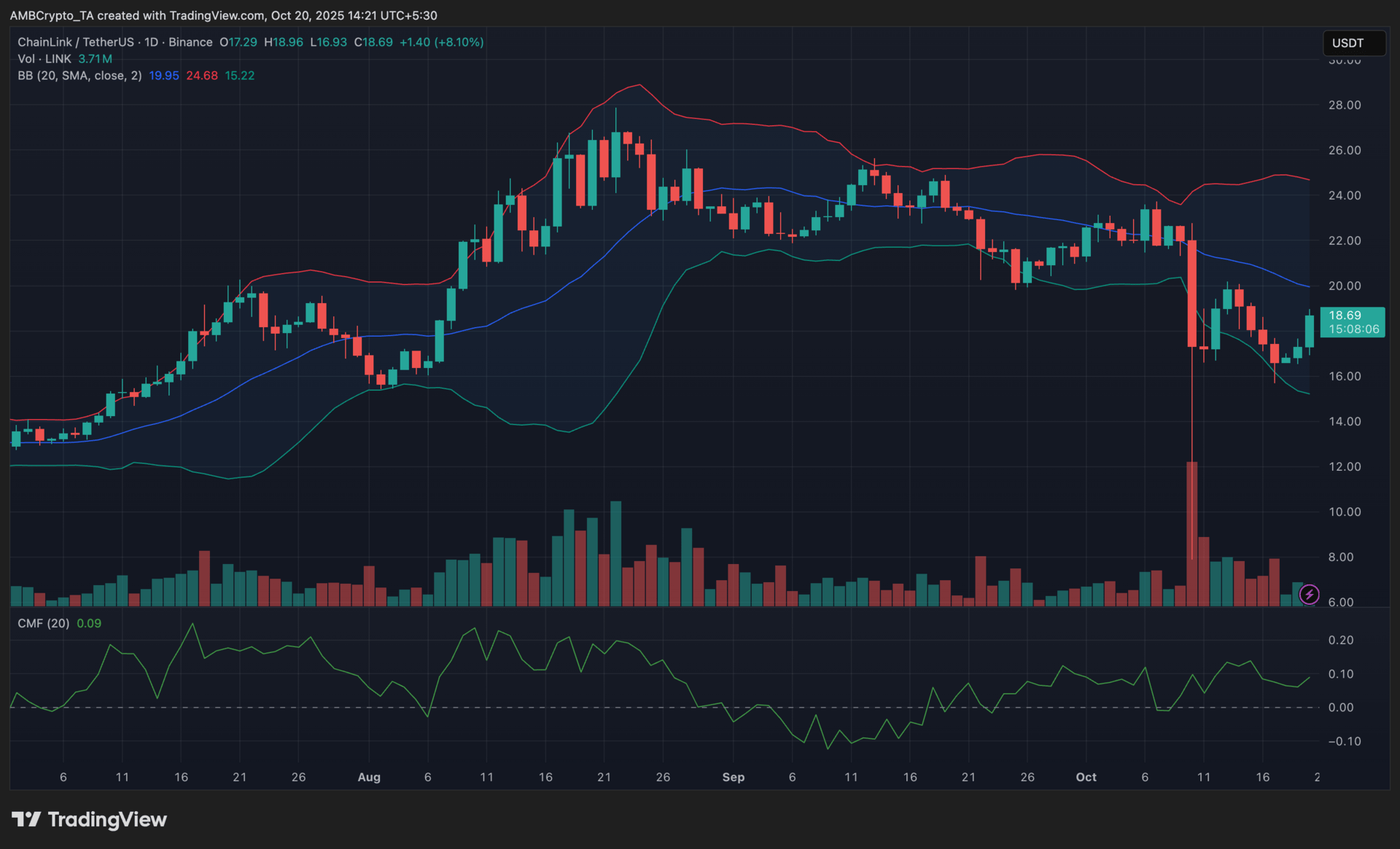Screen dimensions: 1400x849
Task: Click the TradingView logo icon
Action: 26,819
